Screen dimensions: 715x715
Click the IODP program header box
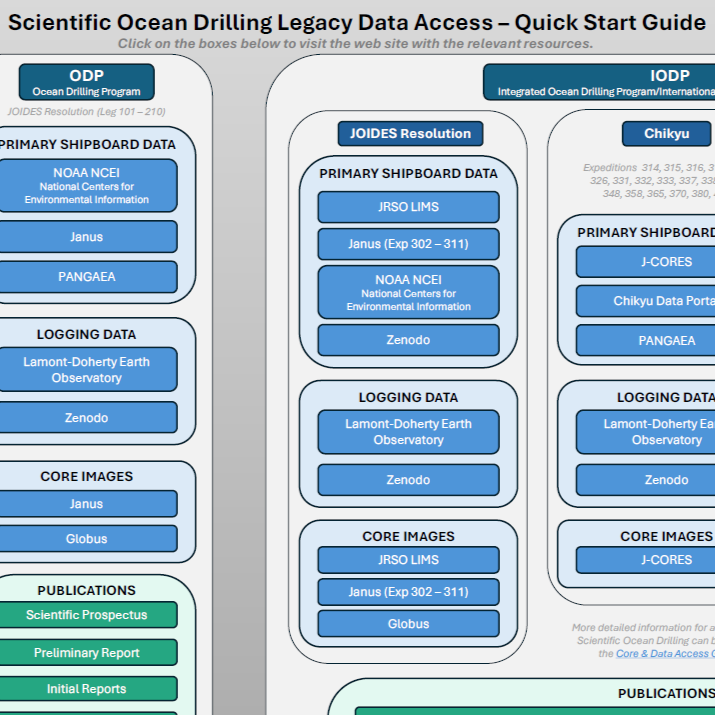[x=599, y=82]
